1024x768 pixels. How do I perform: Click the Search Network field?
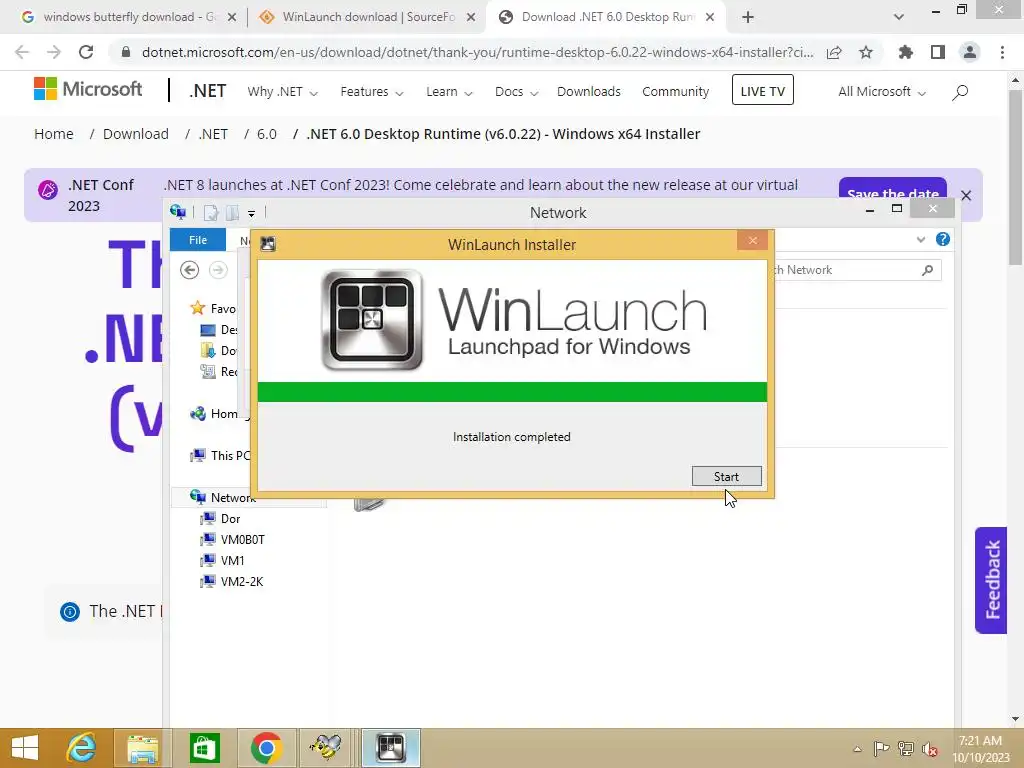coord(856,270)
